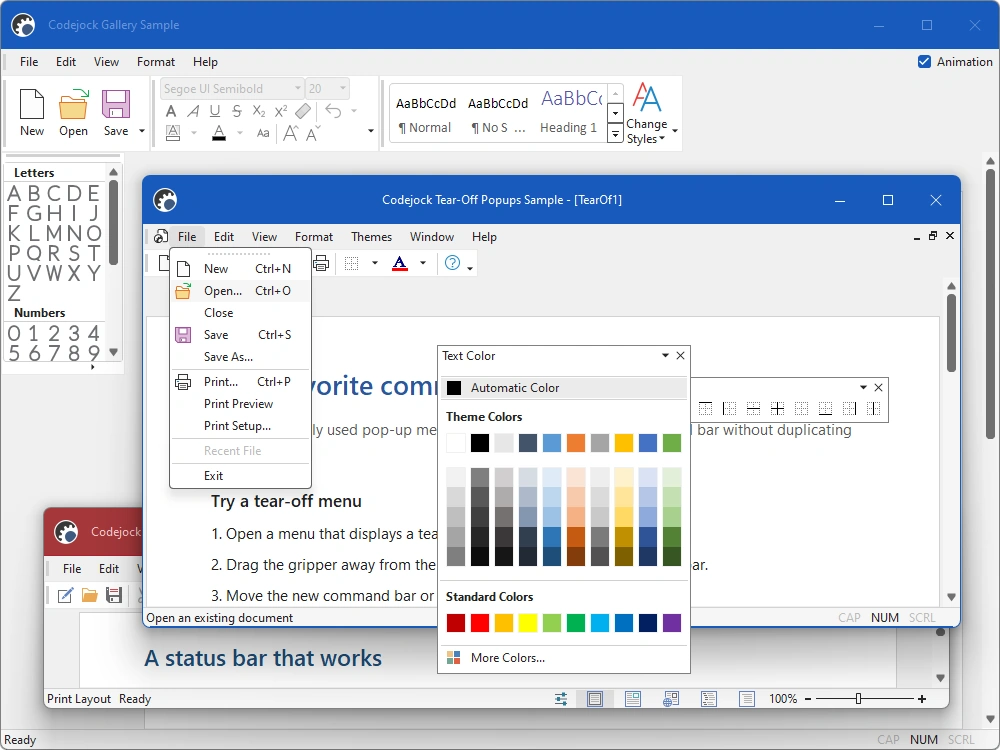Expand the font color dropdown arrow in Gallery toolbar
The image size is (1000, 750).
(240, 133)
